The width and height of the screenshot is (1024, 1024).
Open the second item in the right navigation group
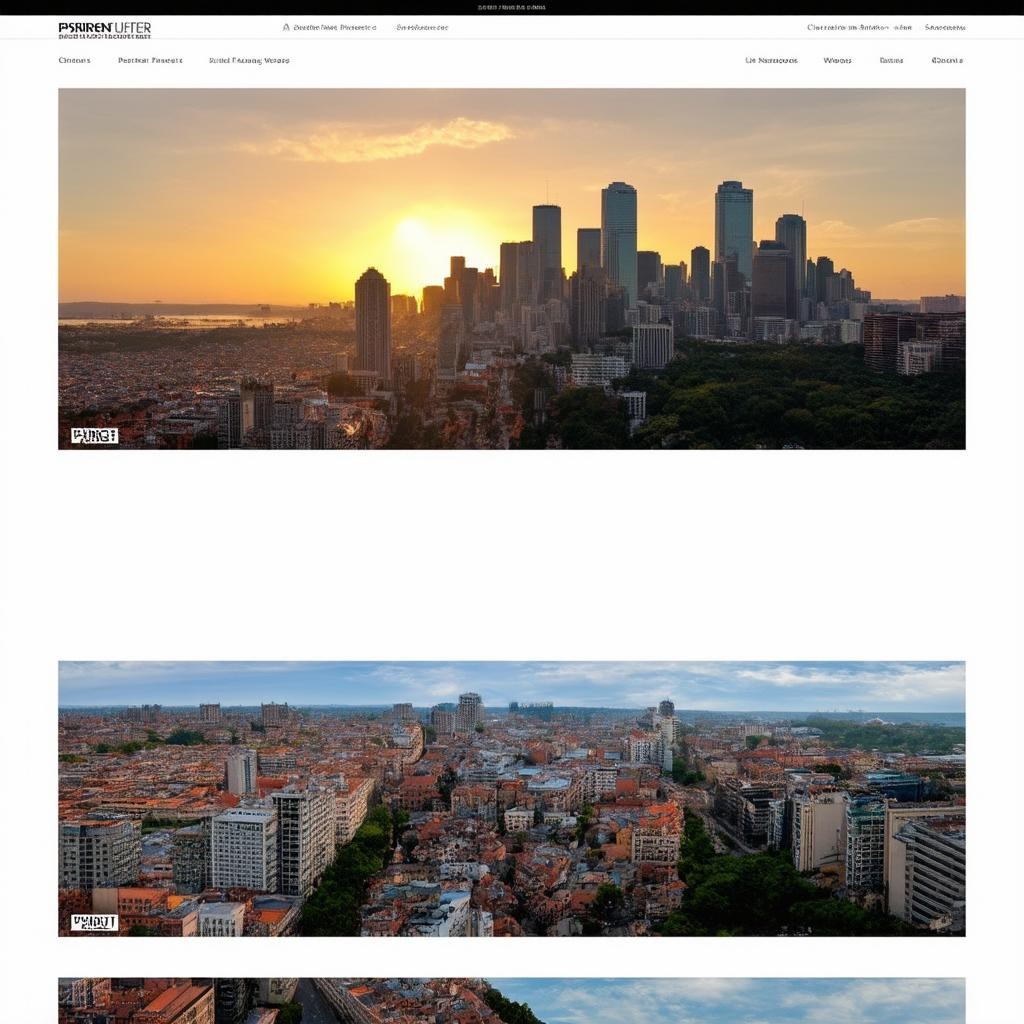click(x=837, y=60)
